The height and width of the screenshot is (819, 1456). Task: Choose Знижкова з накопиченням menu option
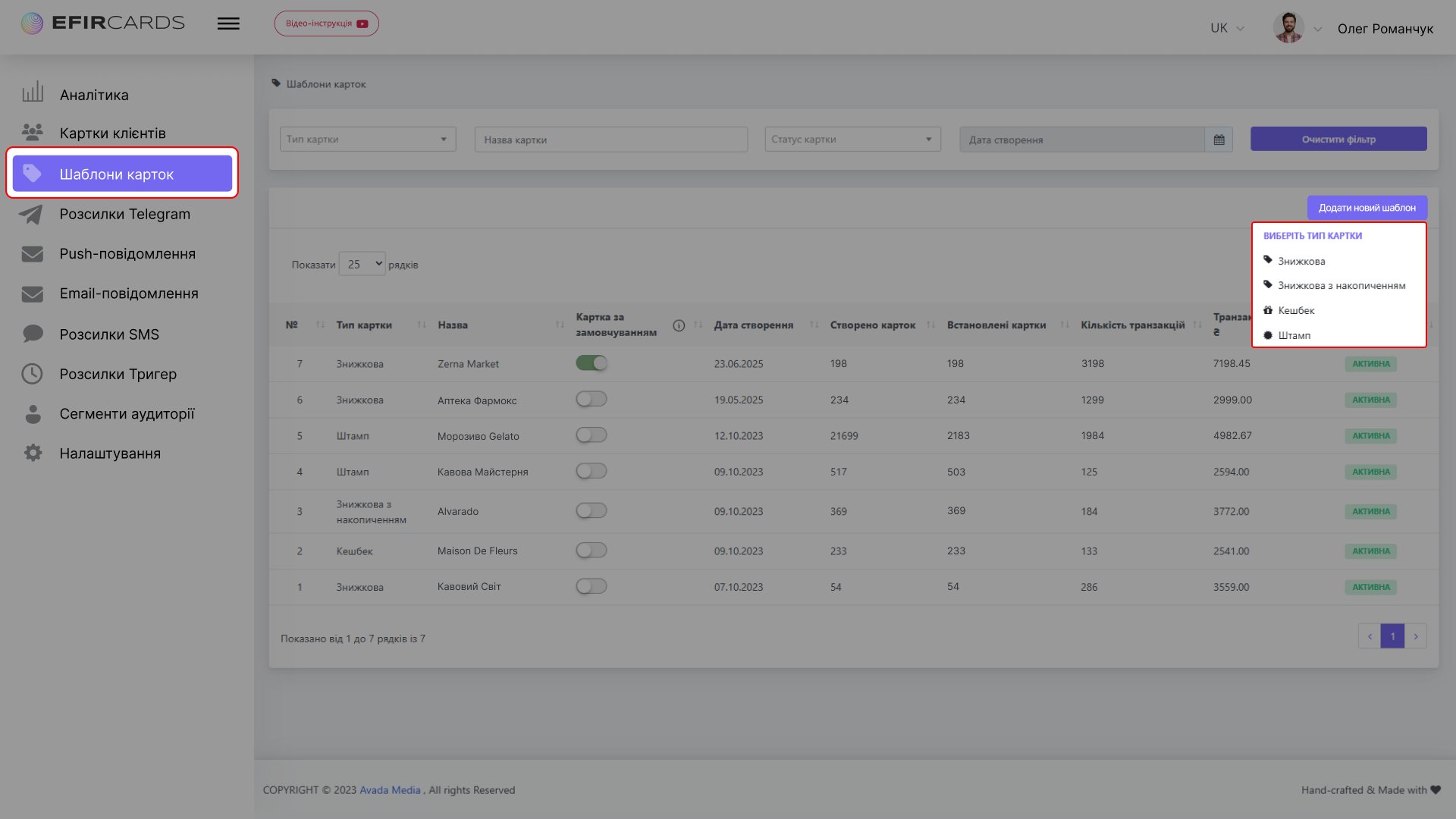coord(1341,286)
